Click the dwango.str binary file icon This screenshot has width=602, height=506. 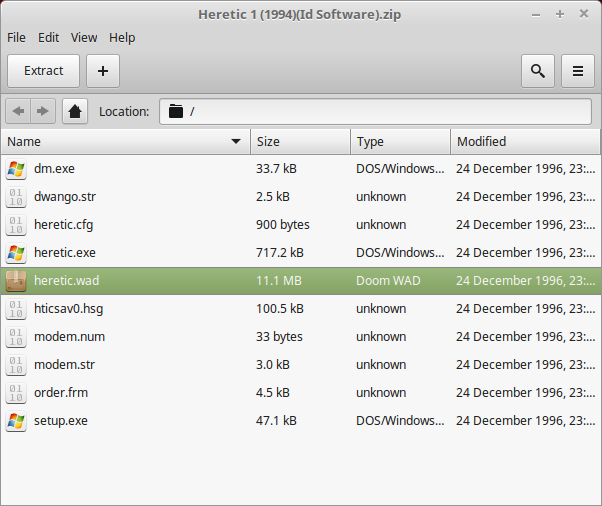point(16,197)
